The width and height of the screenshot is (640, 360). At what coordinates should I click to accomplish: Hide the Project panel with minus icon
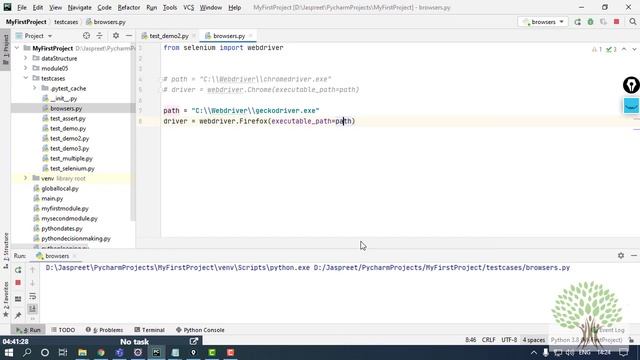tap(129, 36)
